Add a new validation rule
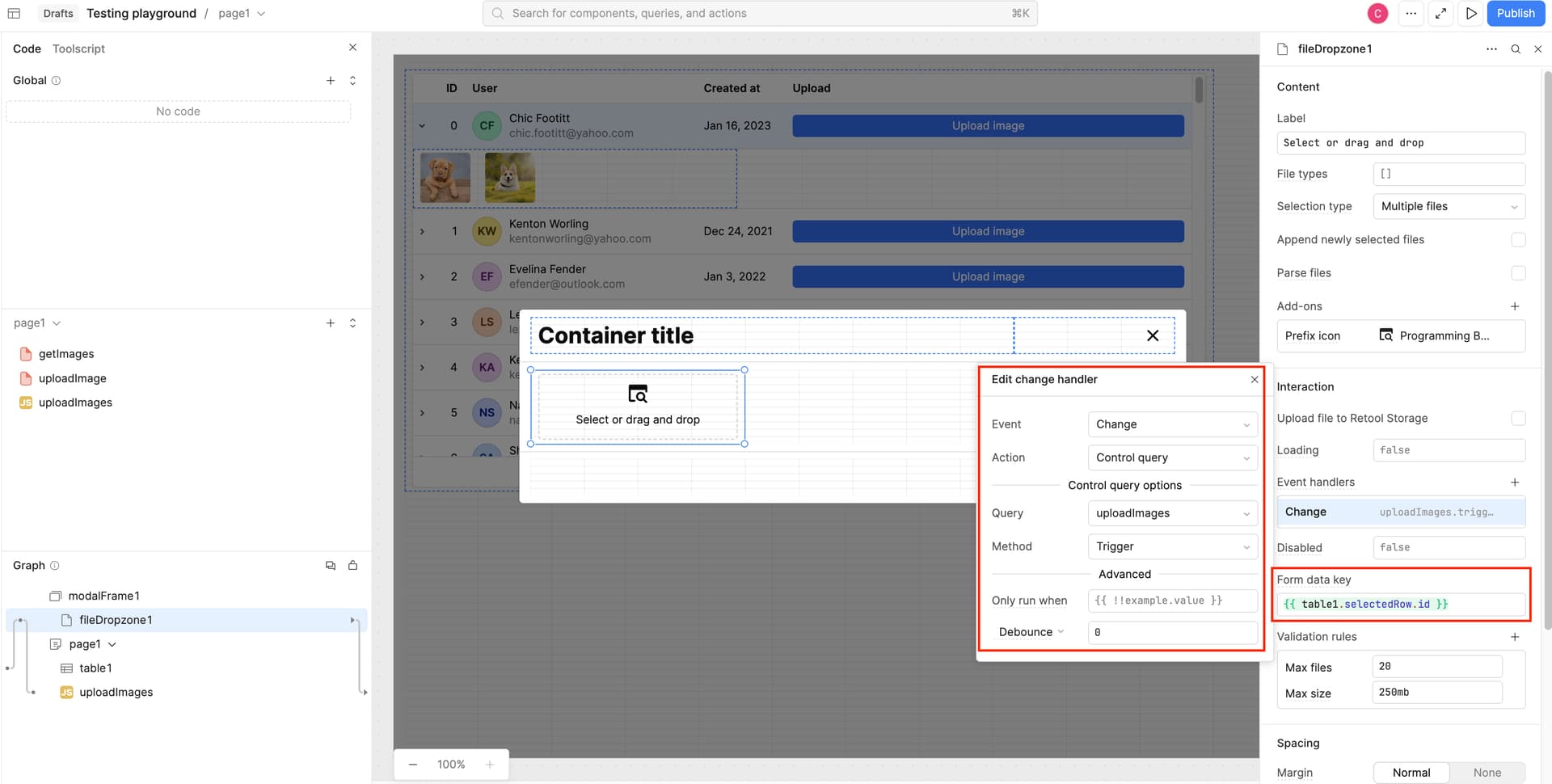This screenshot has width=1552, height=784. (1515, 637)
